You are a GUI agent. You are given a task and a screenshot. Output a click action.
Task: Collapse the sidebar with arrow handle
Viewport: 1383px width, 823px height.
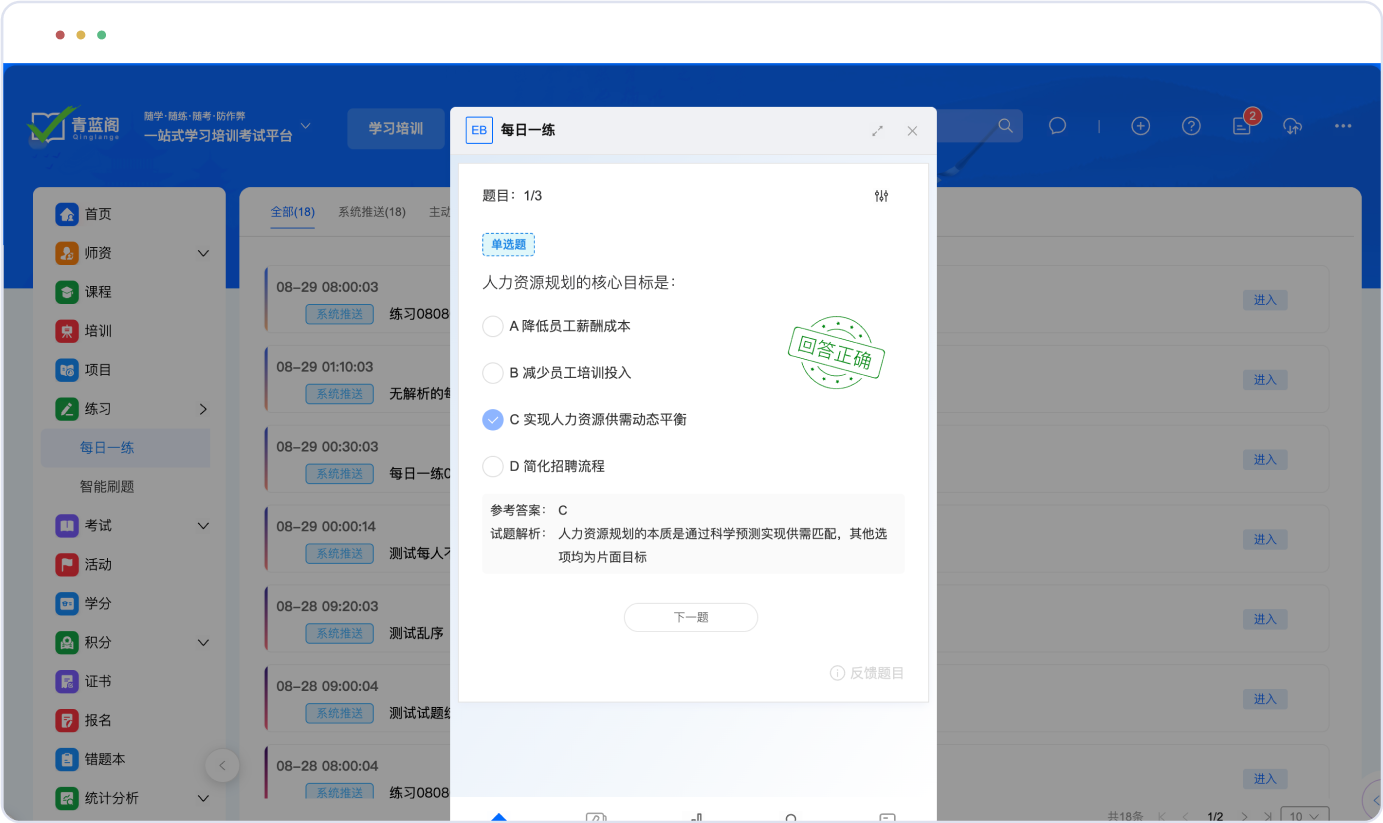[x=222, y=766]
